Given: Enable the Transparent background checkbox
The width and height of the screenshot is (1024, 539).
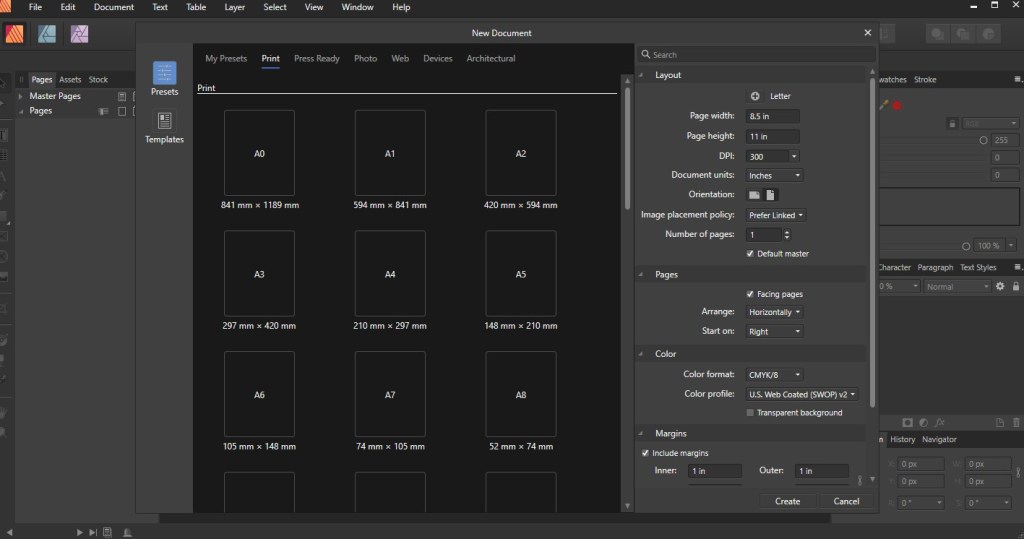Looking at the screenshot, I should (750, 413).
